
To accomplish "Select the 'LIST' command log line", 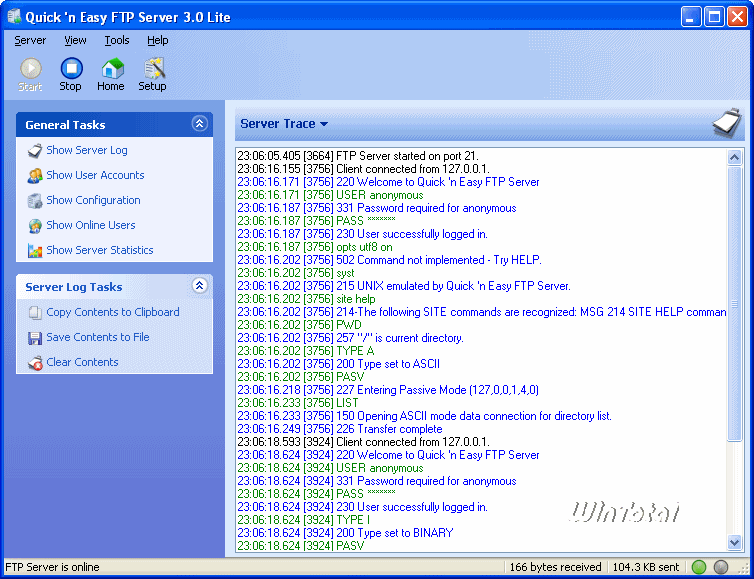I will pos(298,403).
